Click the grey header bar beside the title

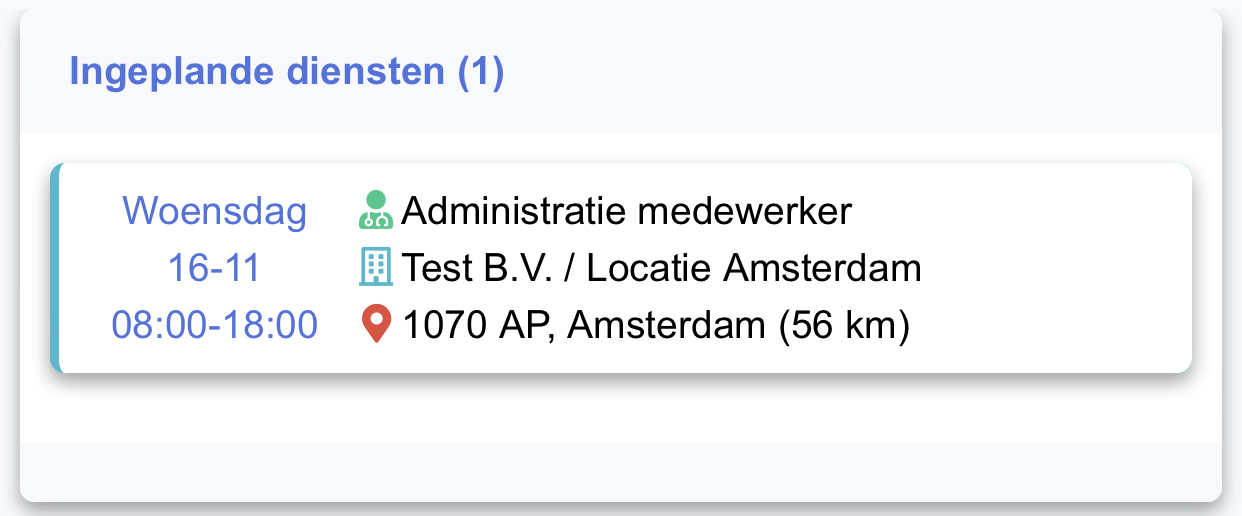(x=860, y=72)
